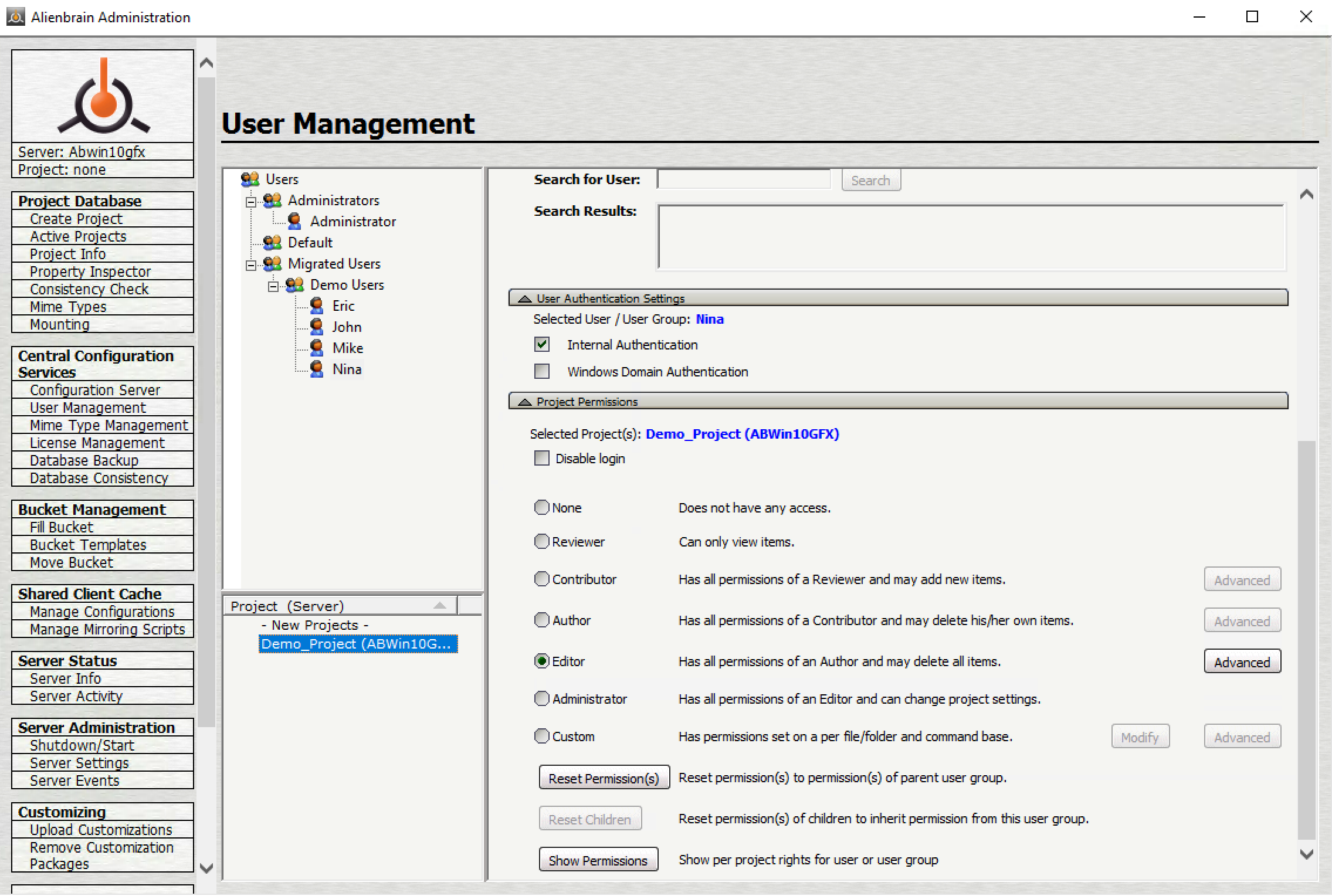Click the Administrator user icon
The width and height of the screenshot is (1332, 896).
(x=294, y=222)
